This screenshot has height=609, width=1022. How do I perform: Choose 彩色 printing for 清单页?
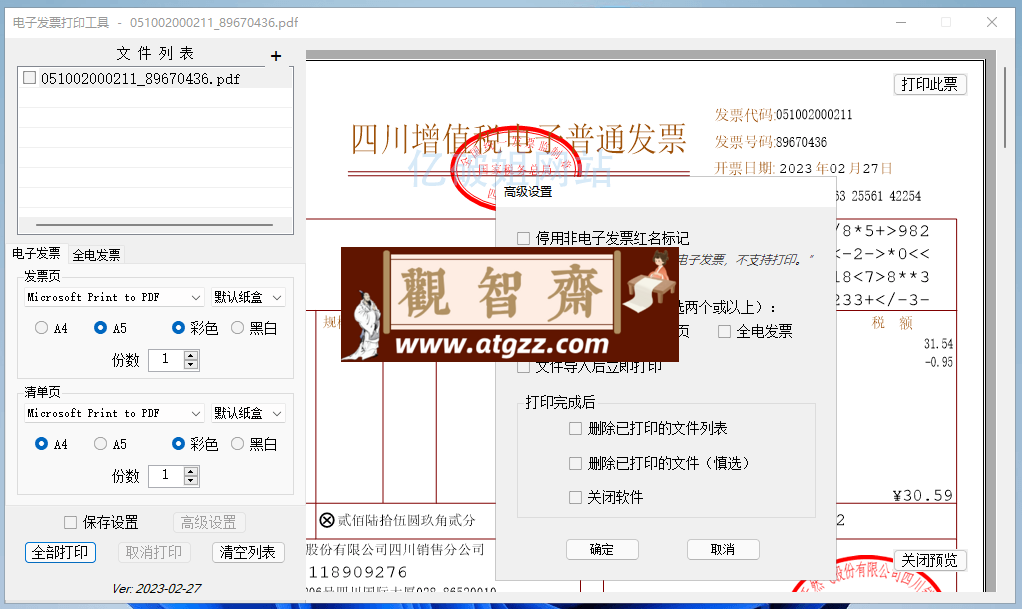(178, 444)
